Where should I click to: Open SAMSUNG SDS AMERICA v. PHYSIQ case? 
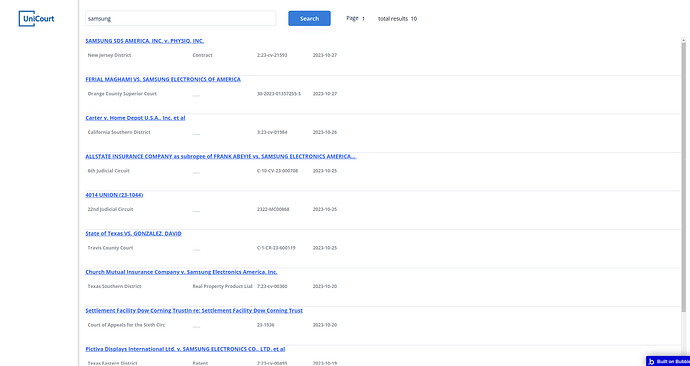click(x=144, y=41)
